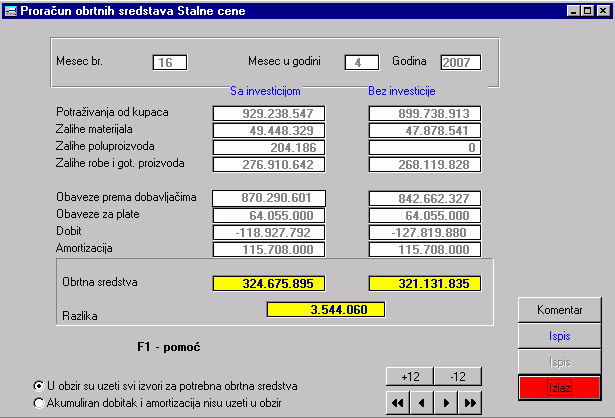The width and height of the screenshot is (615, 418).
Task: Close the Proračun obrtnih sredstava window
Action: pos(603,11)
